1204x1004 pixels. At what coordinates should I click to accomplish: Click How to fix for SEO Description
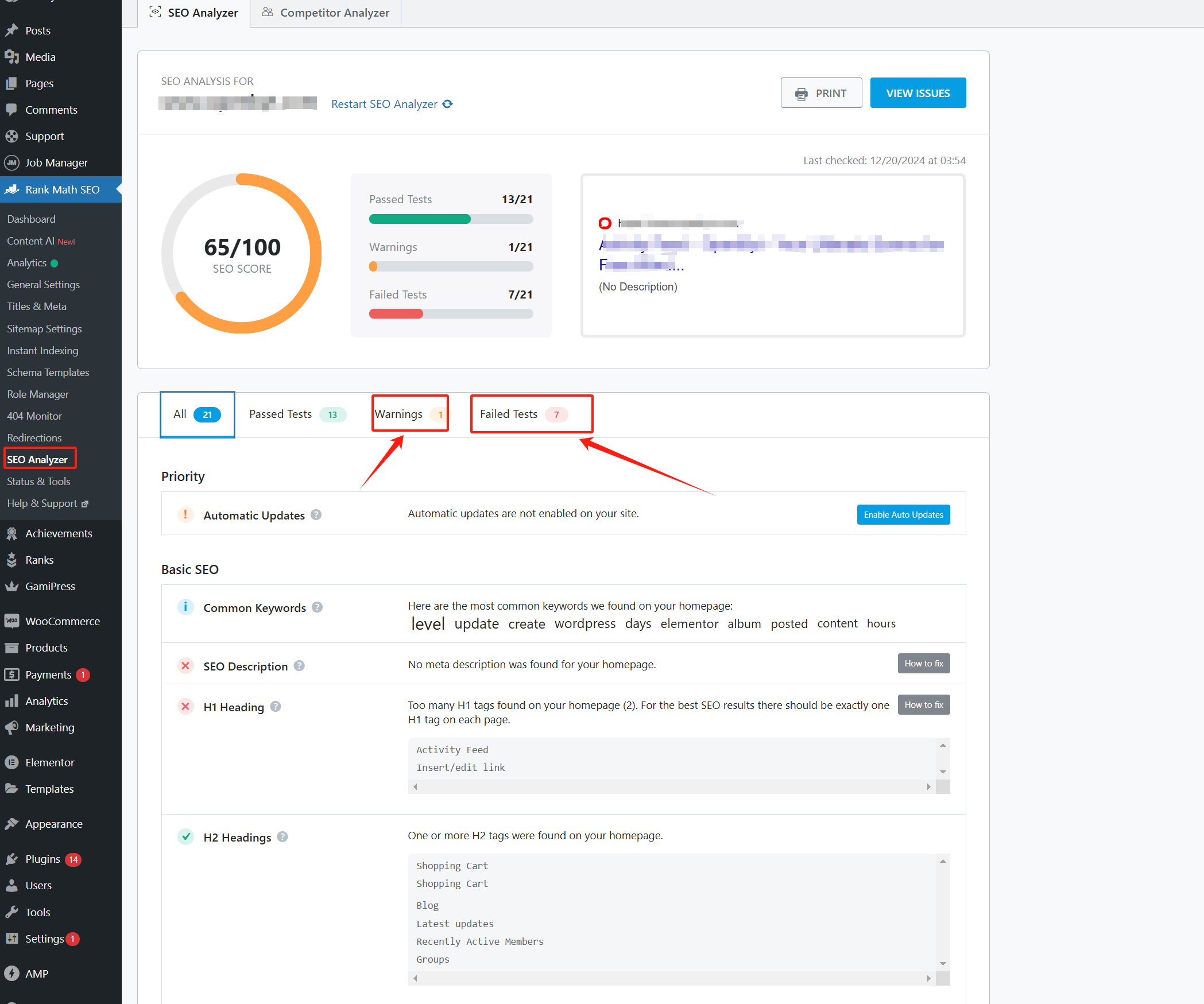tap(923, 663)
